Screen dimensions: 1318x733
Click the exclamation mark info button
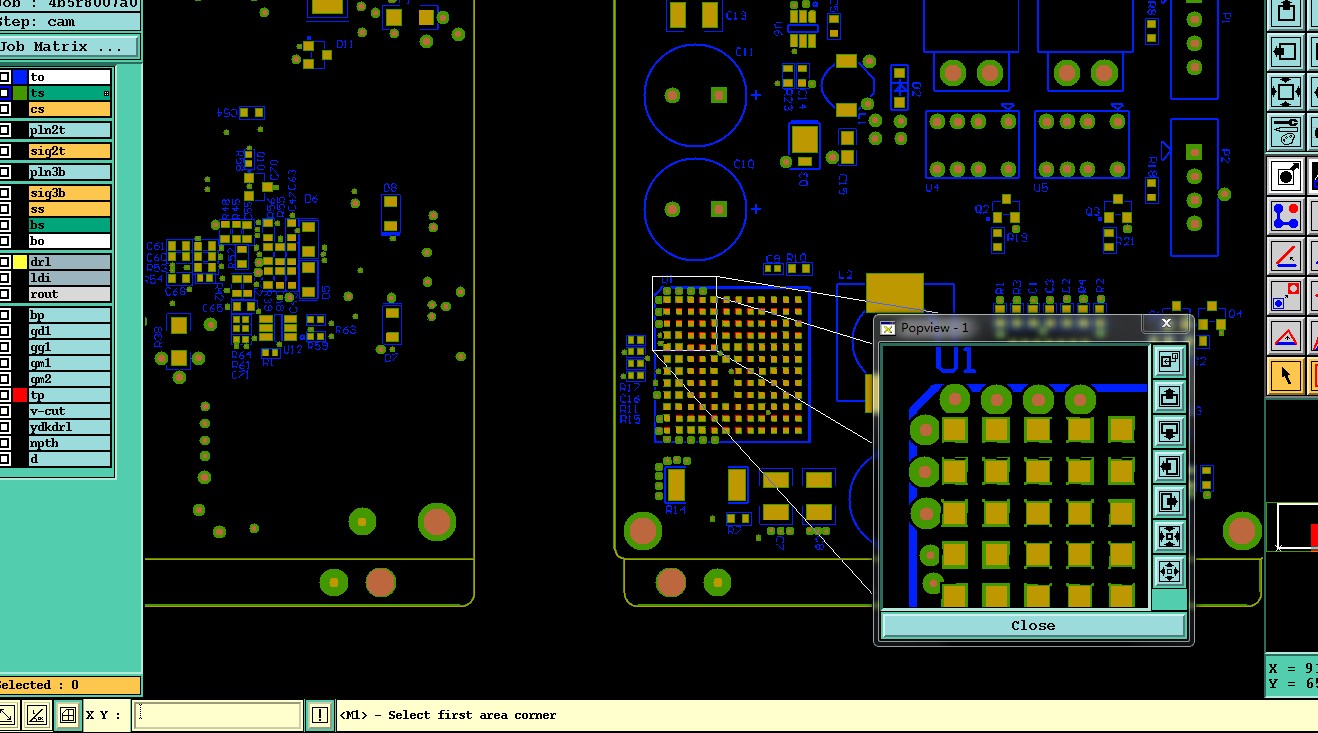pyautogui.click(x=319, y=715)
